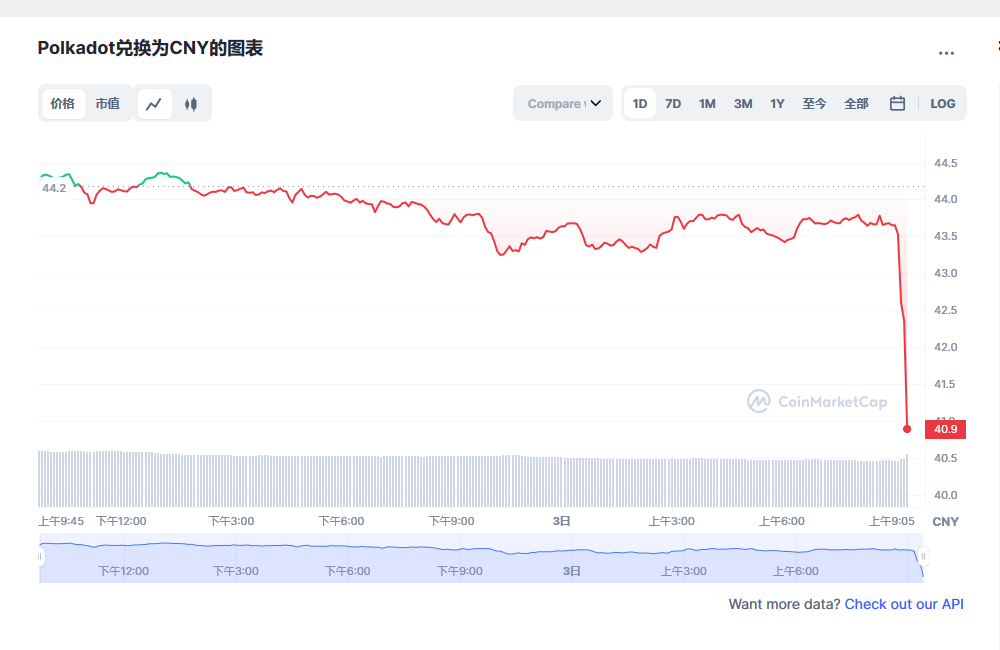This screenshot has width=1000, height=650.
Task: Click the red current price endpoint dot
Action: pyautogui.click(x=907, y=429)
